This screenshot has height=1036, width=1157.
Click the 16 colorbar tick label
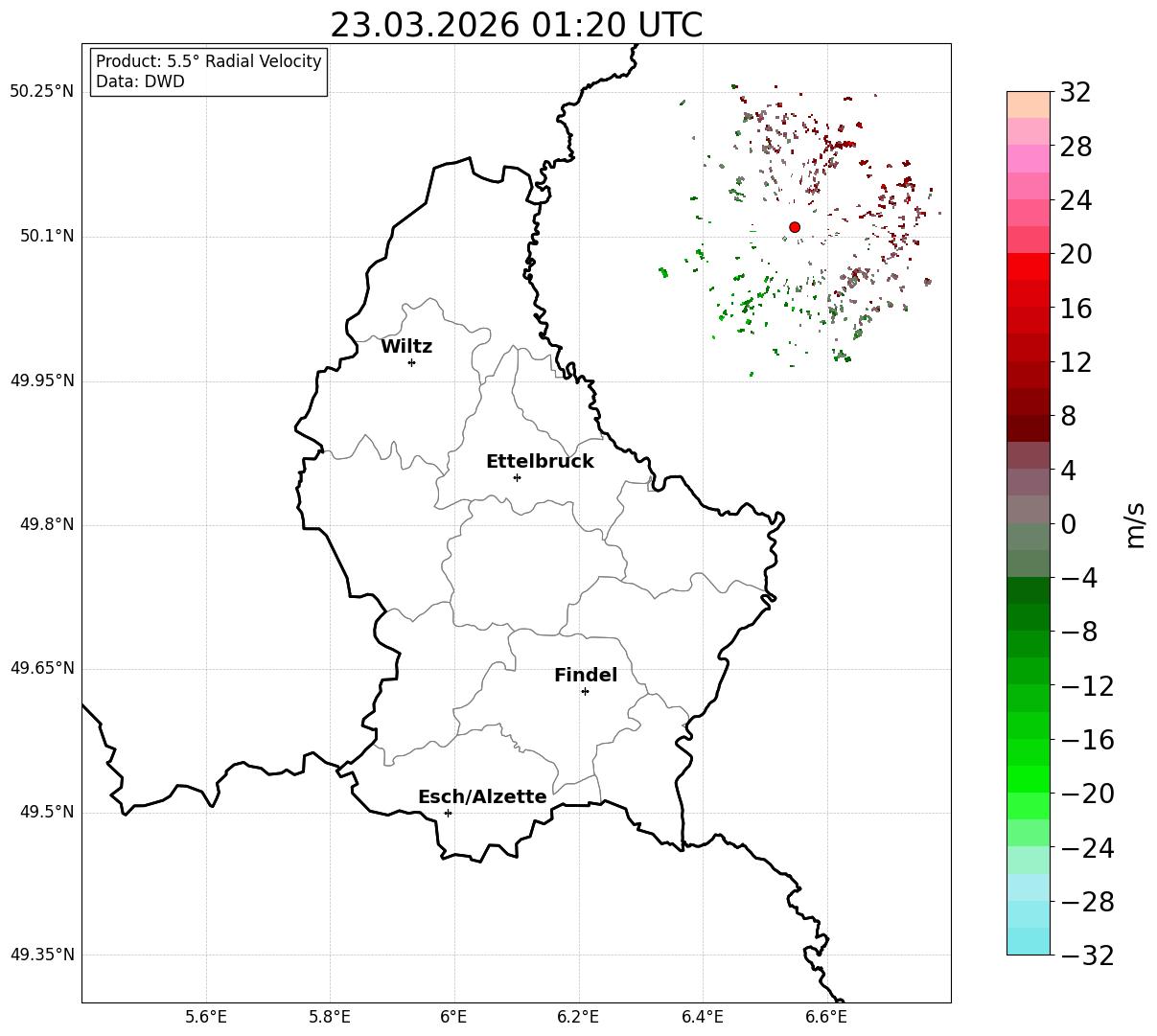point(1075,309)
